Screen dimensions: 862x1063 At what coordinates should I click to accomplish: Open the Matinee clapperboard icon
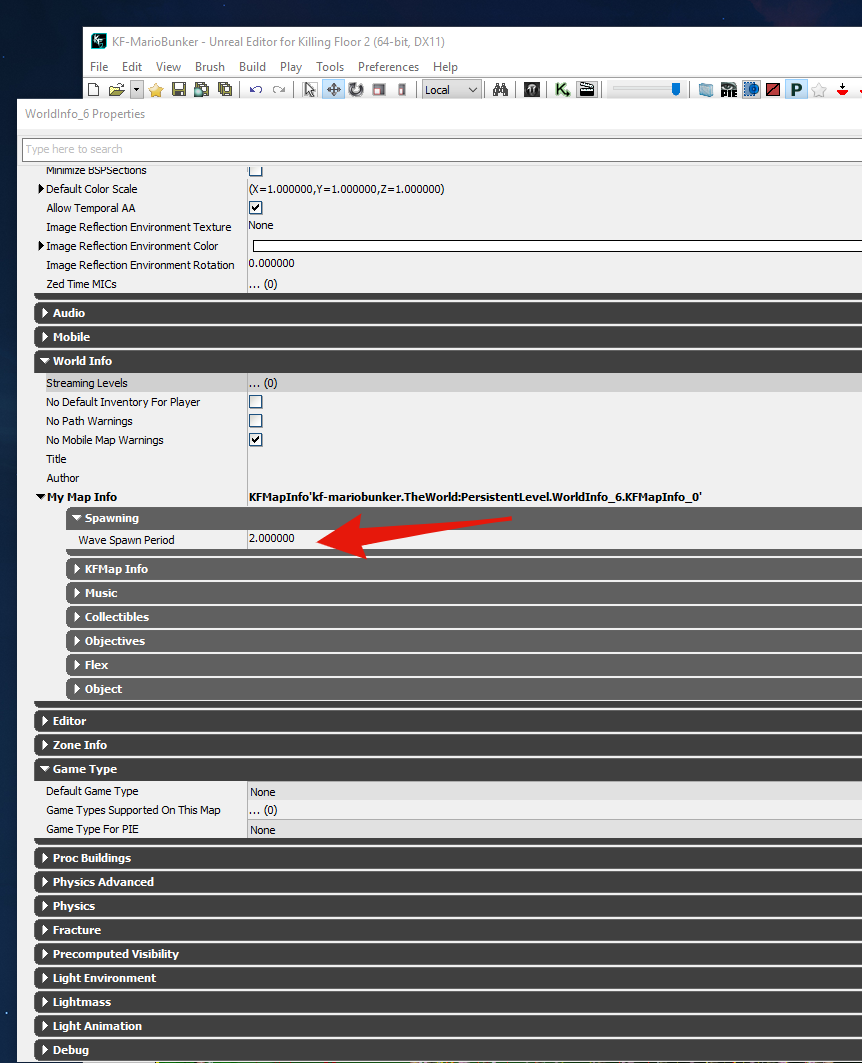[x=587, y=89]
